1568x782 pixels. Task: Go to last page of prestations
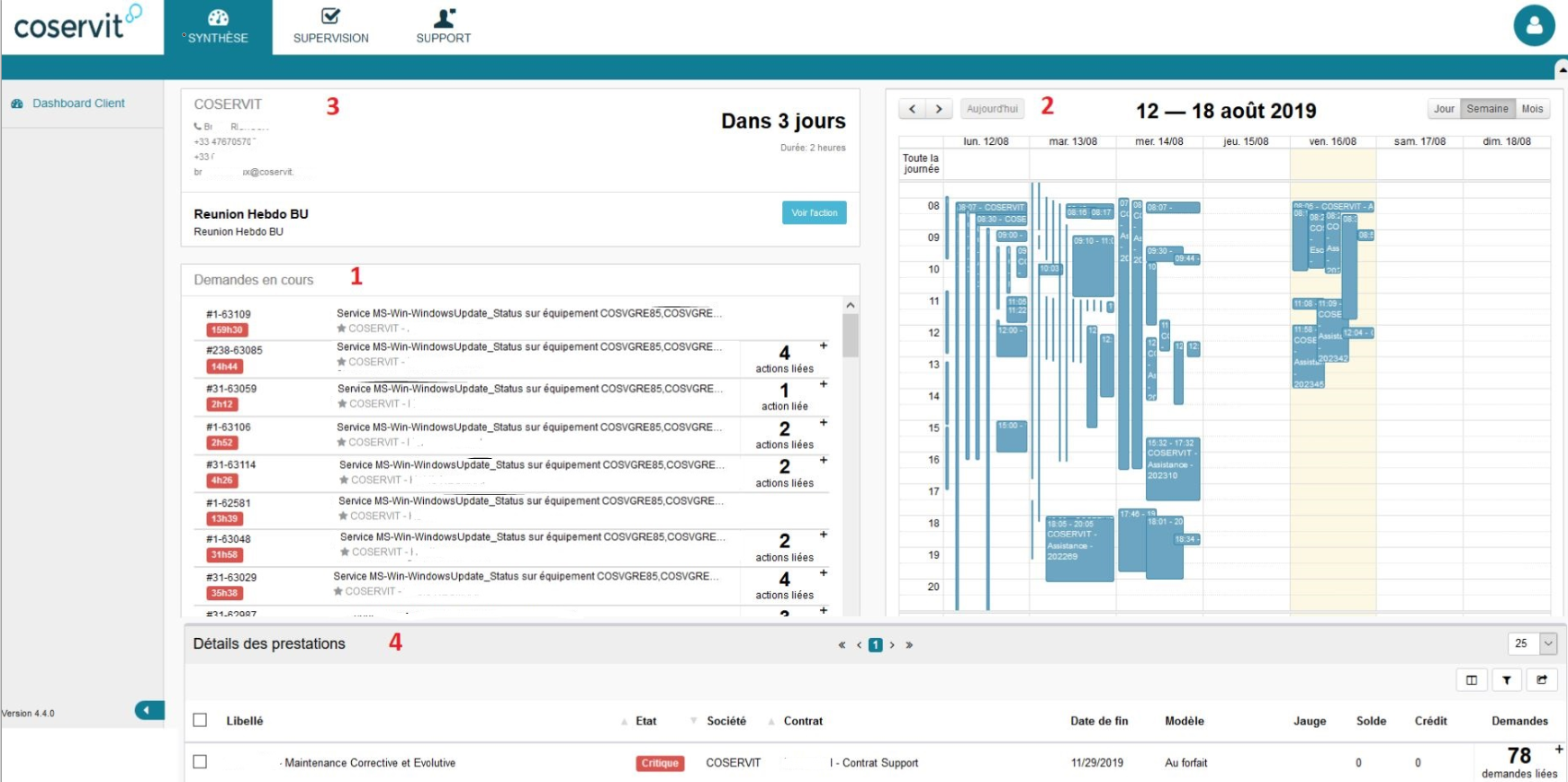tap(909, 645)
